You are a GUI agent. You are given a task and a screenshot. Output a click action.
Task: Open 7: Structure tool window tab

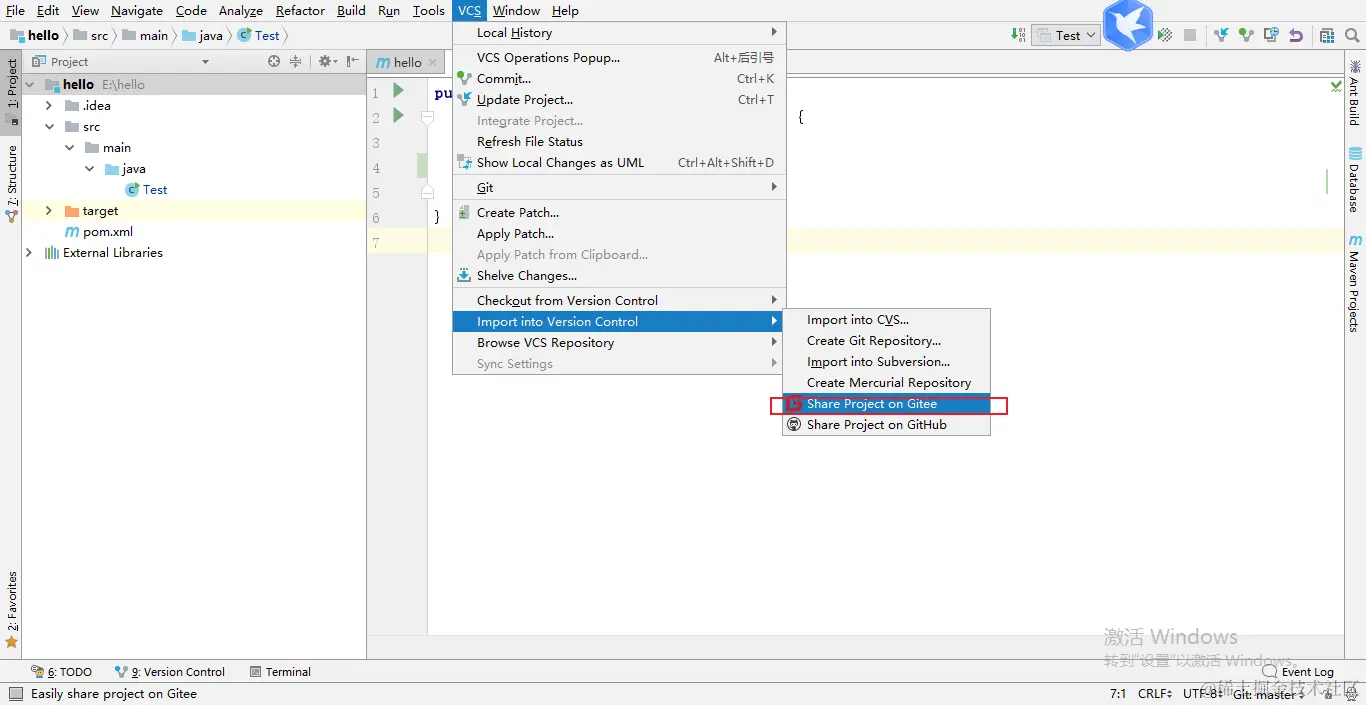pos(11,182)
